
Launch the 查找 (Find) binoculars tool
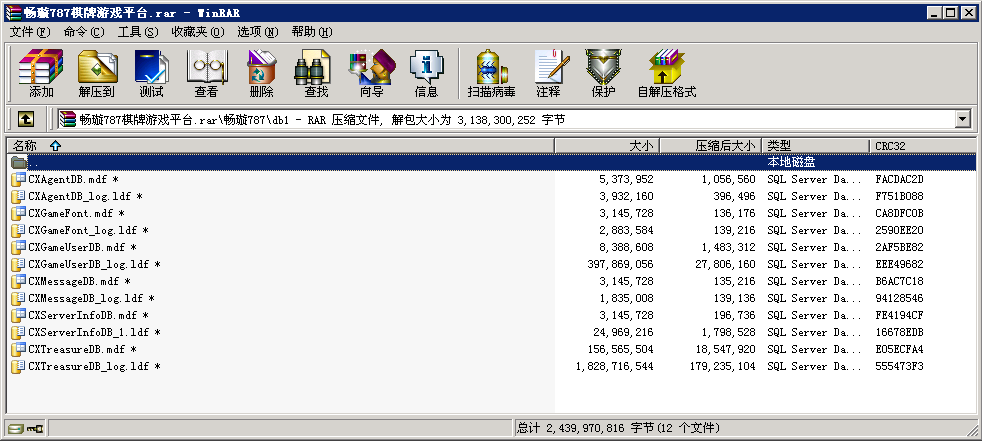click(x=316, y=73)
